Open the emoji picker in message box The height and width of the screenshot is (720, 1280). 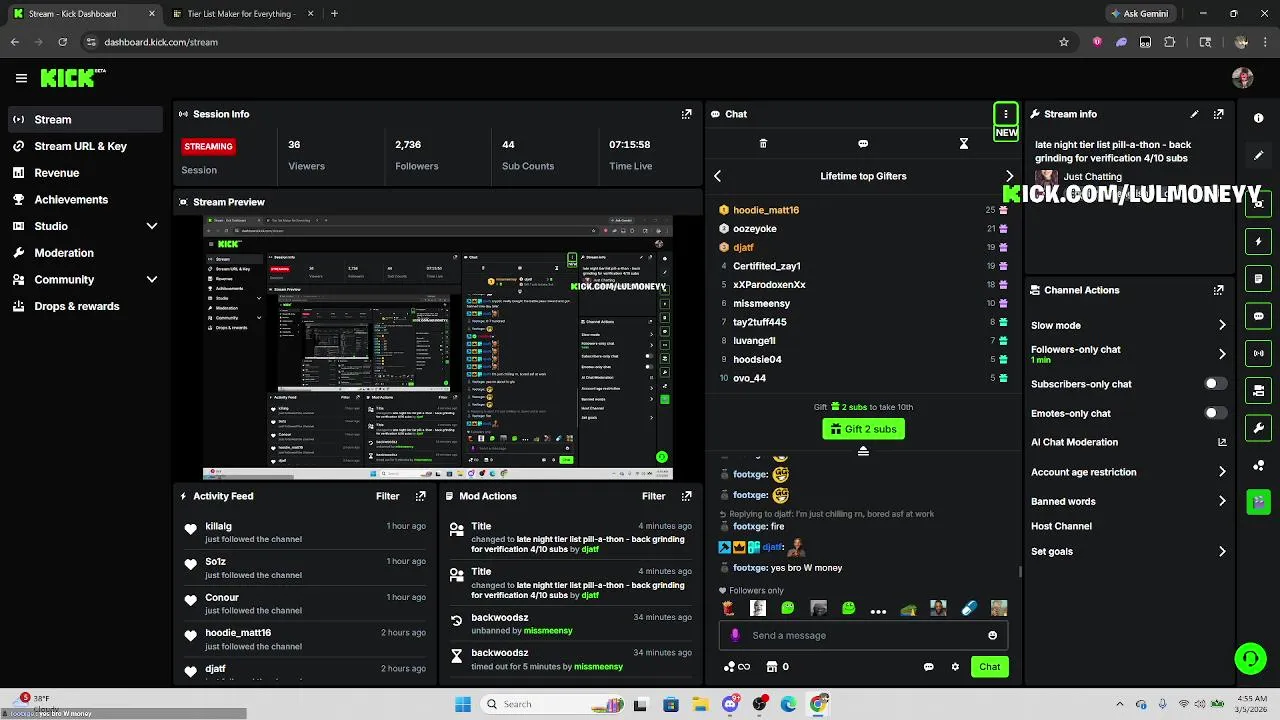pos(992,635)
